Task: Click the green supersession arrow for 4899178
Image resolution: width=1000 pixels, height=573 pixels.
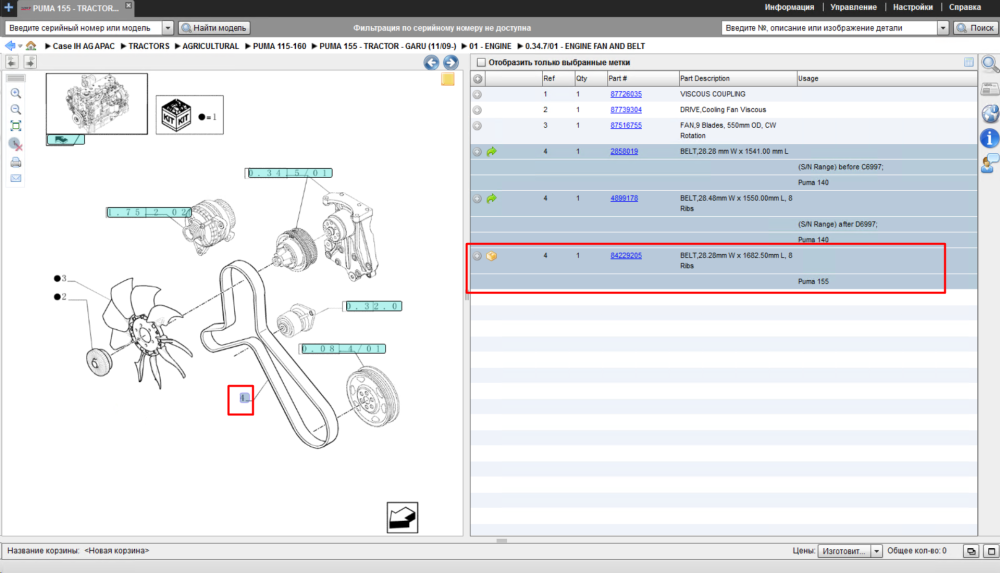Action: tap(492, 198)
